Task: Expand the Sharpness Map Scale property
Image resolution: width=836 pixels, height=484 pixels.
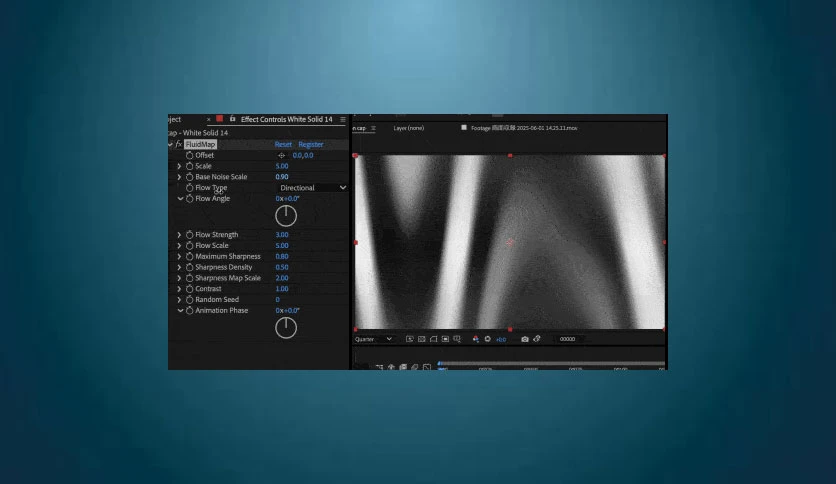Action: coord(180,278)
